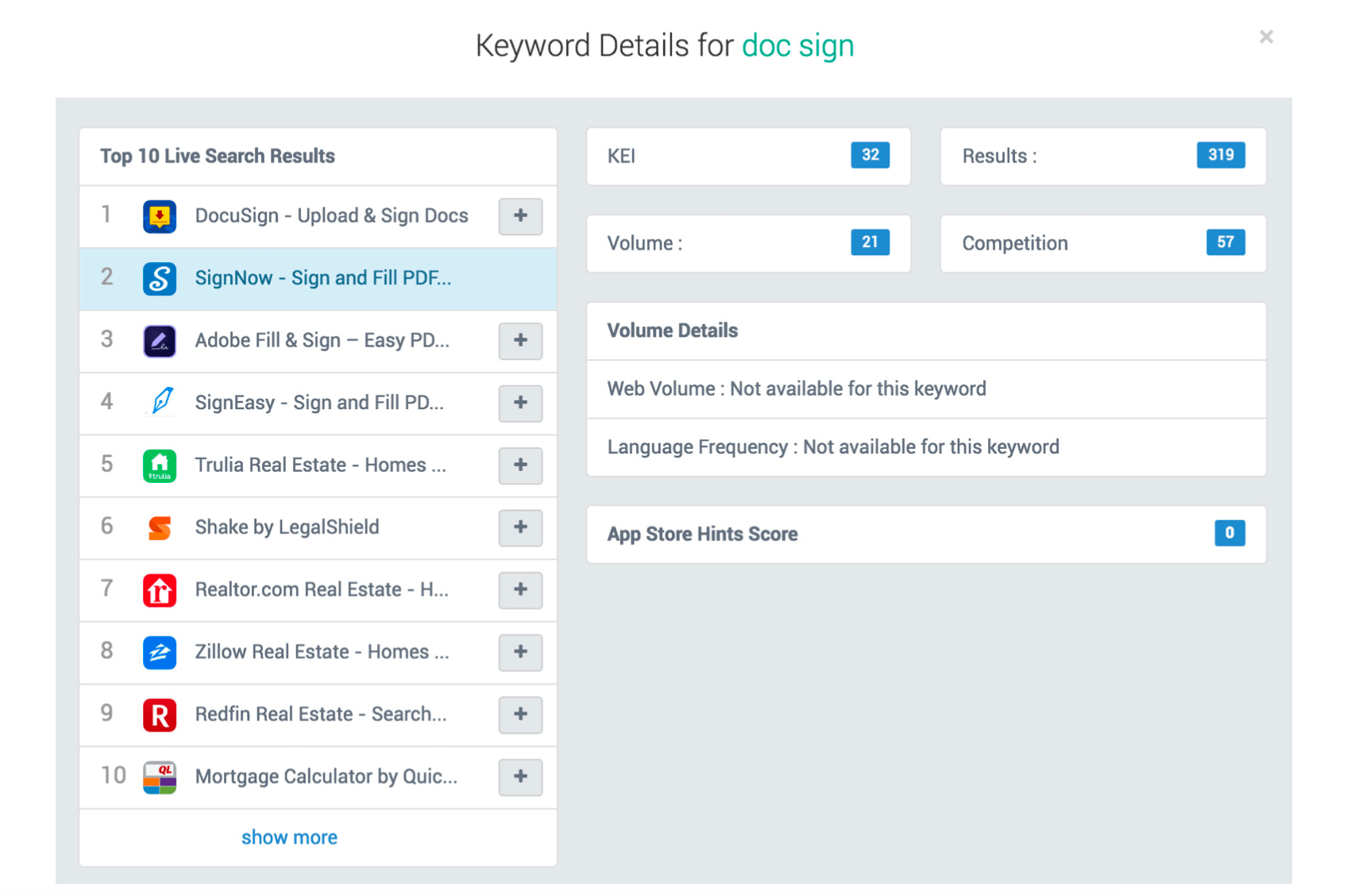Click the green doc sign keyword in title

[797, 46]
